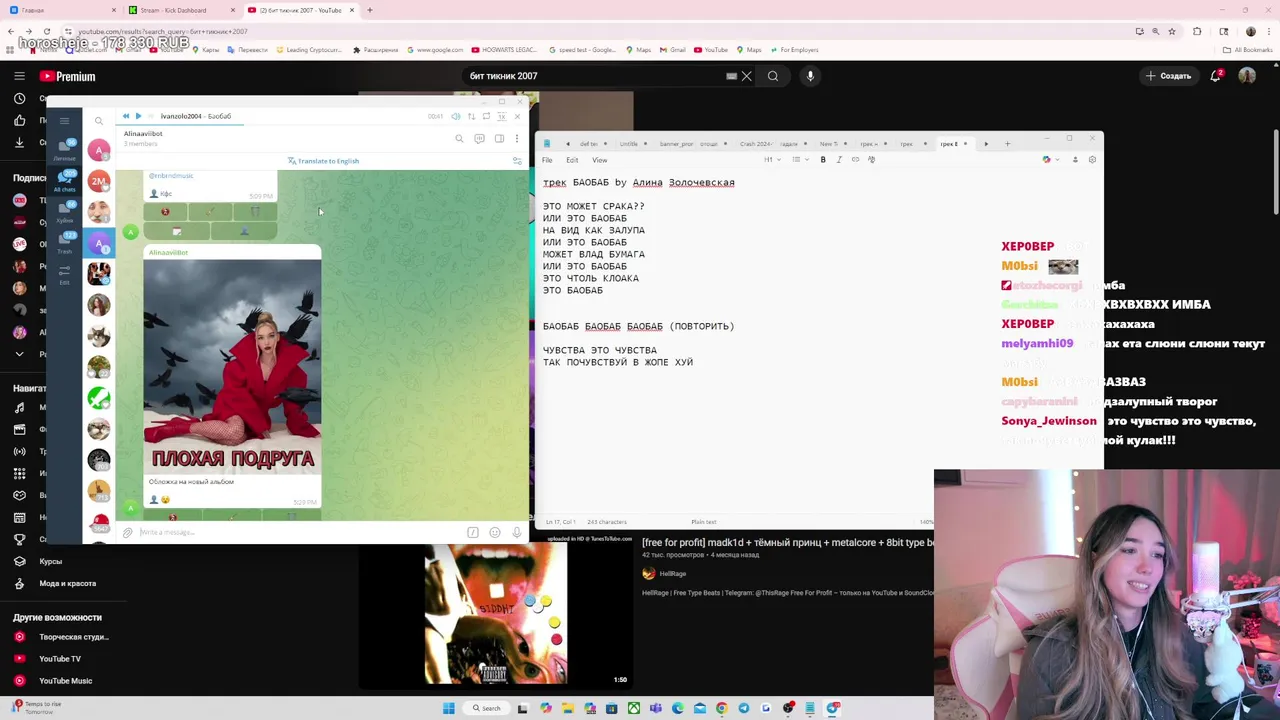Open the File menu in Notepad
The image size is (1280, 720).
tap(547, 160)
